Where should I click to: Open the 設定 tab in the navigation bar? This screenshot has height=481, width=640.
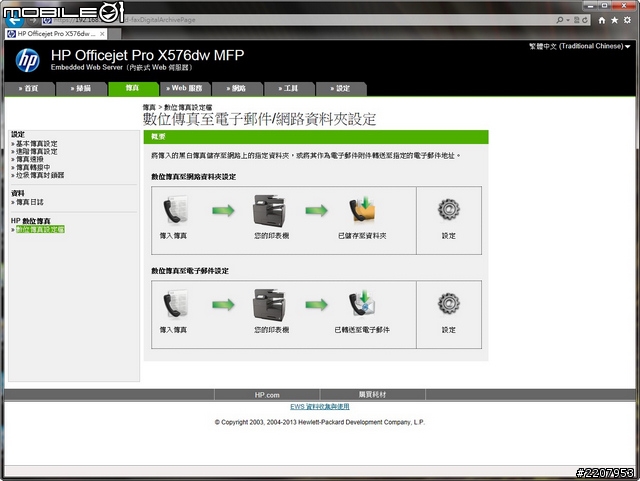click(x=341, y=89)
